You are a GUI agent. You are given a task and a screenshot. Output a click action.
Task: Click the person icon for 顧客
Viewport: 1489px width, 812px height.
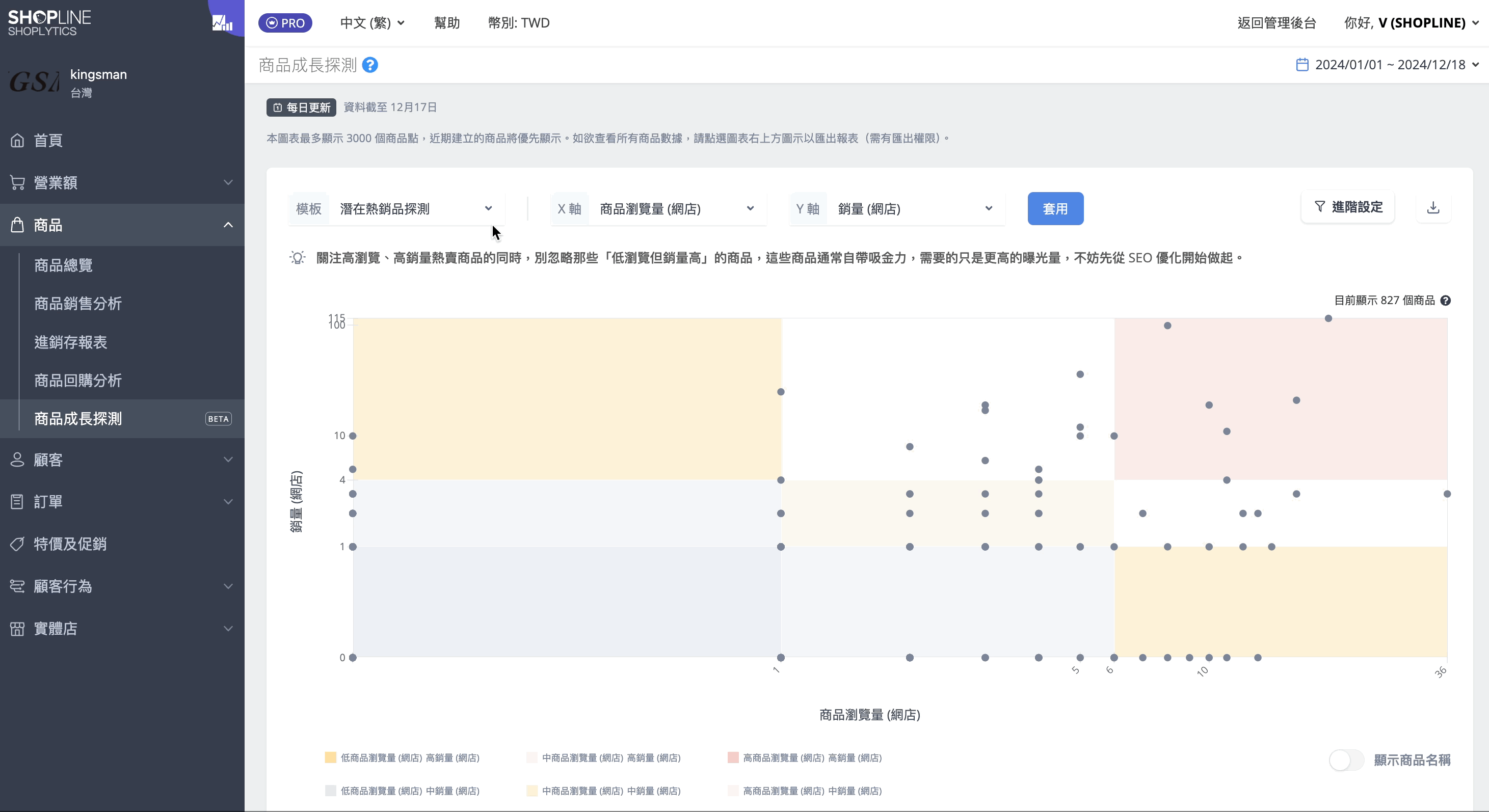(17, 459)
